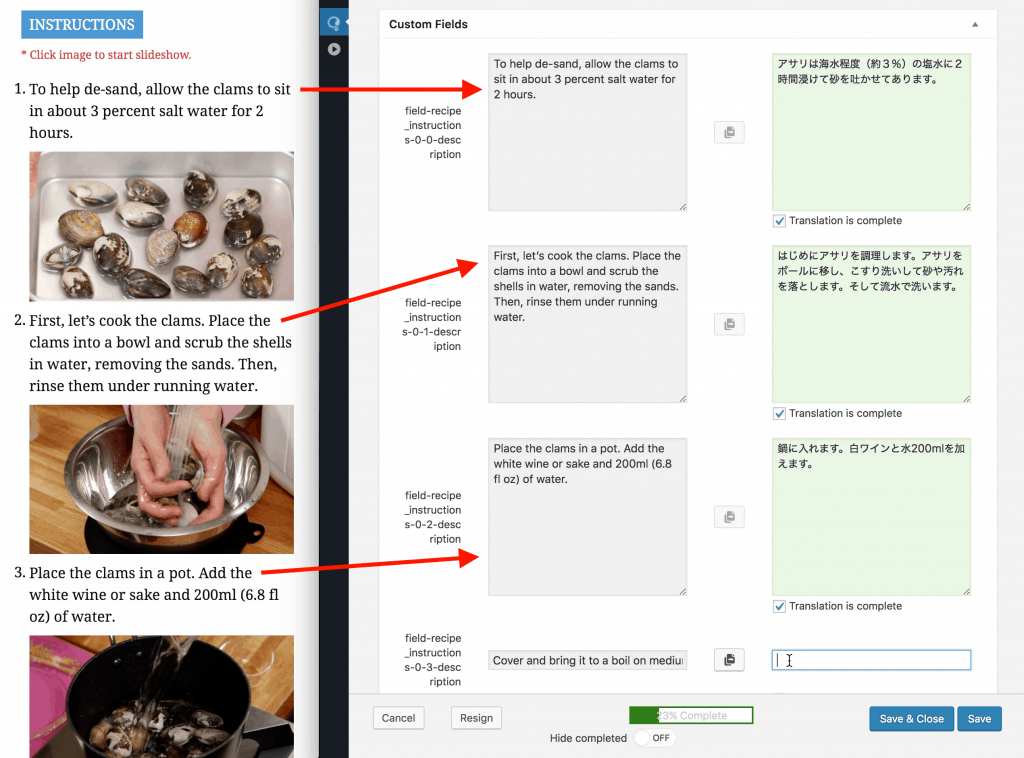Uncheck 'Translation is complete' for the first field
Viewport: 1024px width, 758px height.
point(779,221)
